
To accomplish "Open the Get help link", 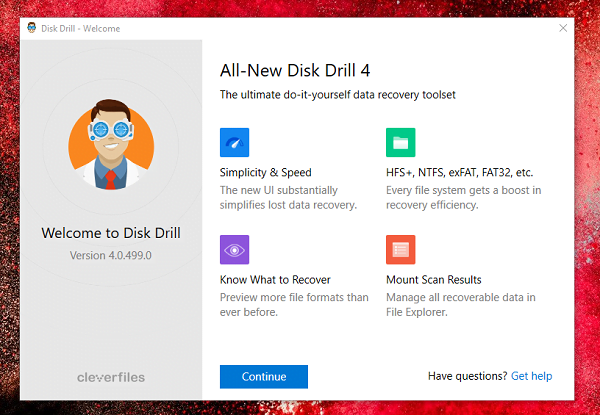I will 532,376.
